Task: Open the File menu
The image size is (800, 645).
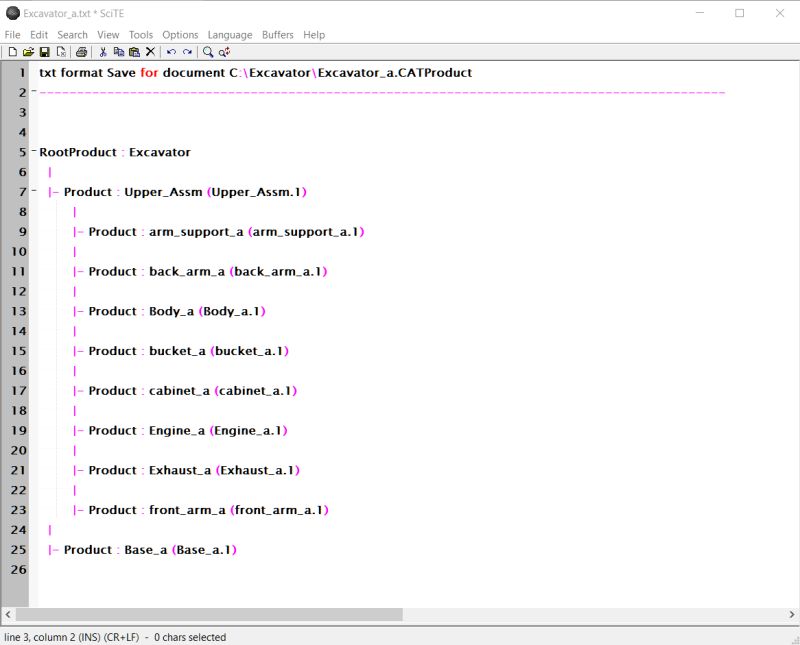Action: tap(12, 35)
